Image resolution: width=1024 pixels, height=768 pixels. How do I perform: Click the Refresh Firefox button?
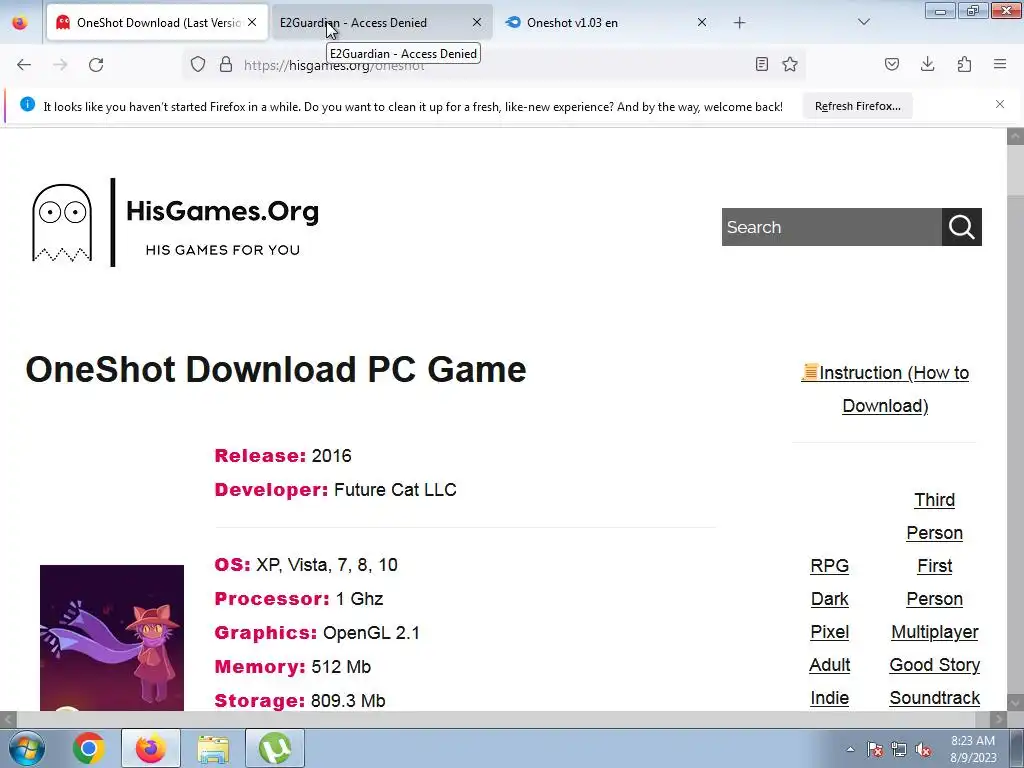(x=857, y=106)
